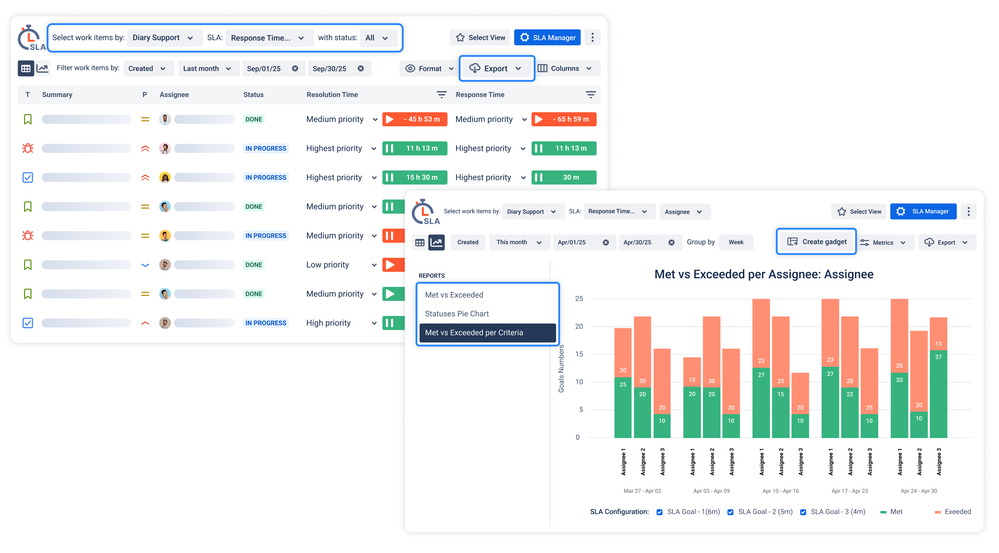Toggle the SLA Goal - 1(6m) checkbox
Image resolution: width=999 pixels, height=553 pixels.
(x=659, y=512)
